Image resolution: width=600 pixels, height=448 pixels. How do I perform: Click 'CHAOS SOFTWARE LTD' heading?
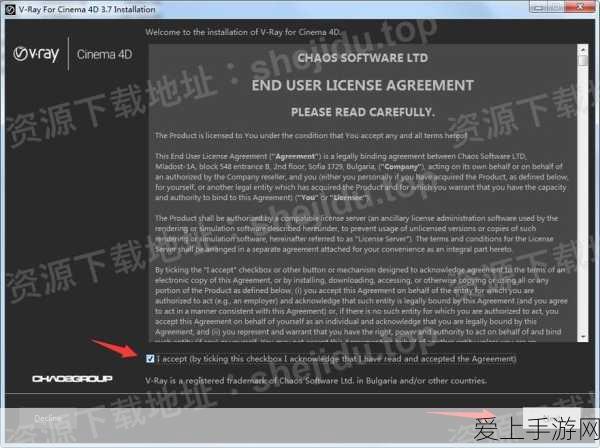[363, 58]
